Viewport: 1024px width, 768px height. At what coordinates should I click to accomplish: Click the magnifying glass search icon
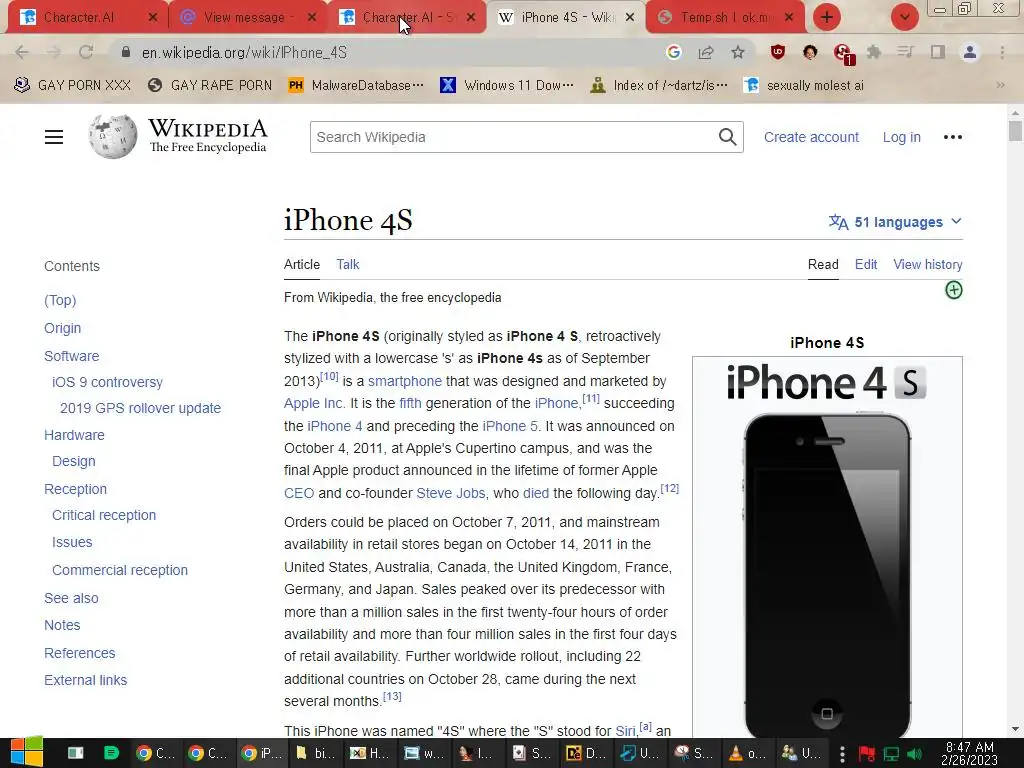click(728, 137)
